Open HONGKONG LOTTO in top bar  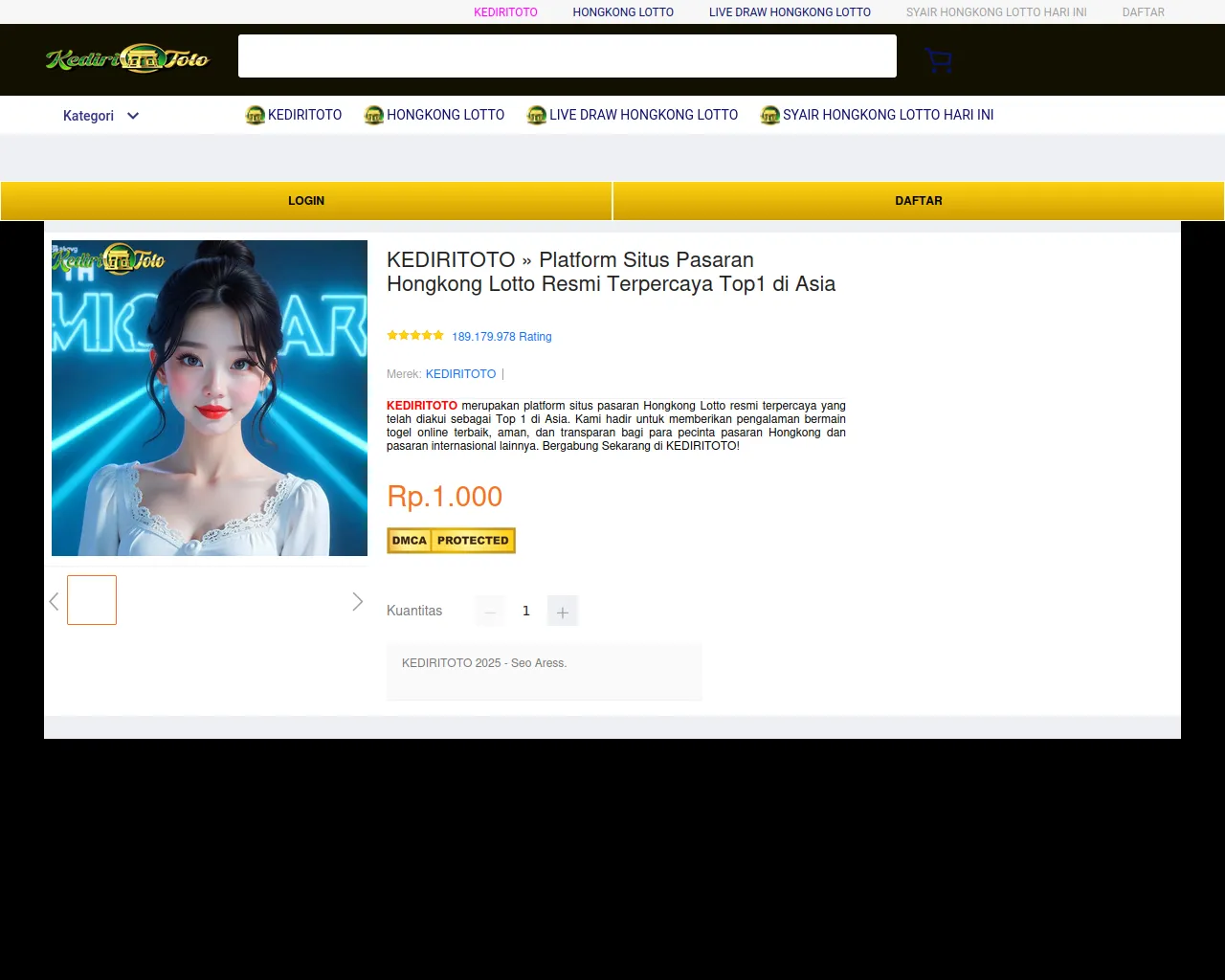tap(623, 12)
